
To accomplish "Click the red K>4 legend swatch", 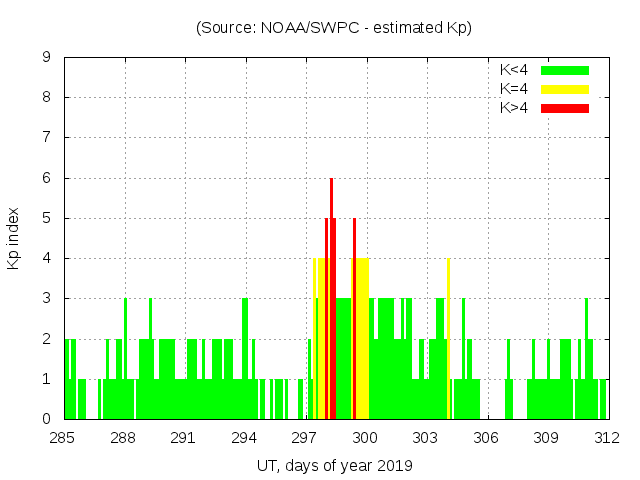I will (x=565, y=108).
